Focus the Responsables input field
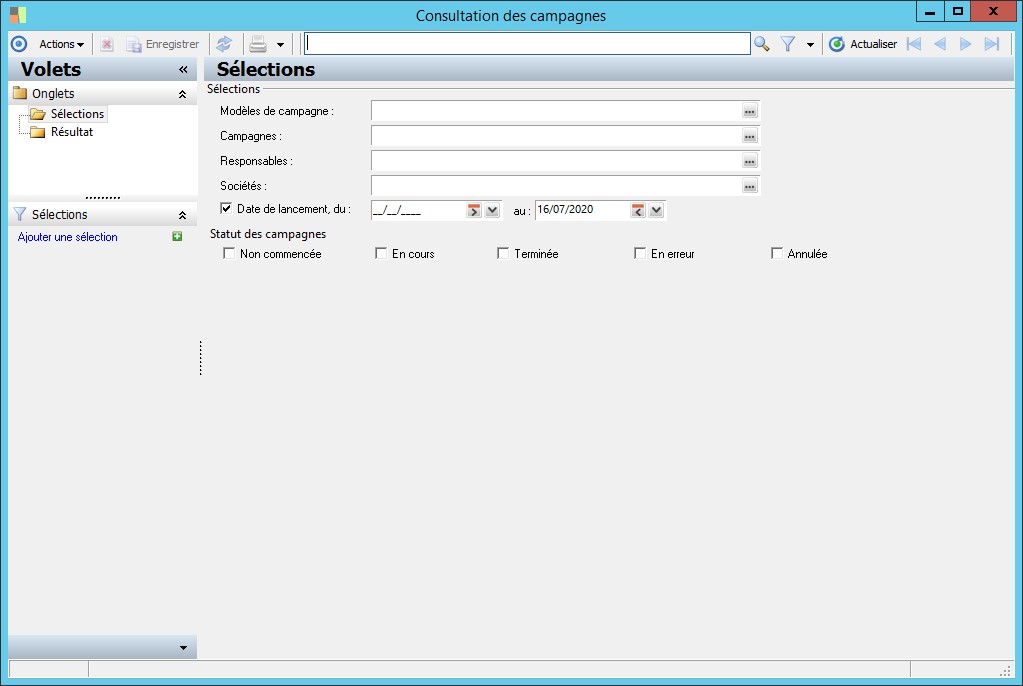Screen dimensions: 1023x686 [x=557, y=161]
